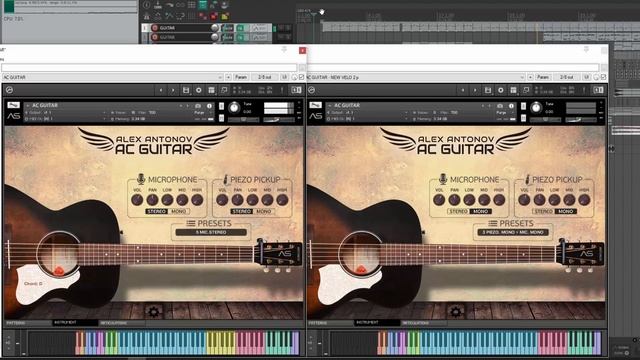Switch to INSTRUMENT tab in right instrument
Image resolution: width=640 pixels, height=360 pixels.
click(x=377, y=323)
